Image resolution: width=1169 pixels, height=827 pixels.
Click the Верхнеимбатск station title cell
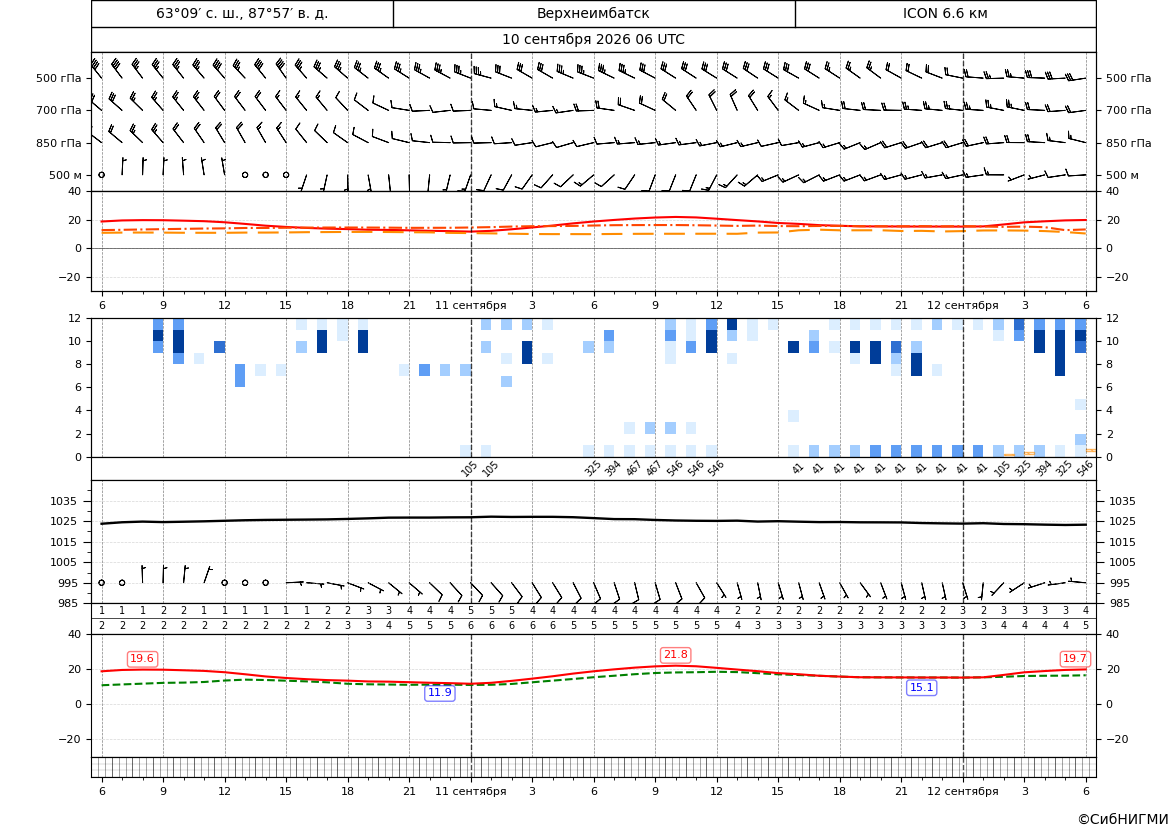coord(593,13)
